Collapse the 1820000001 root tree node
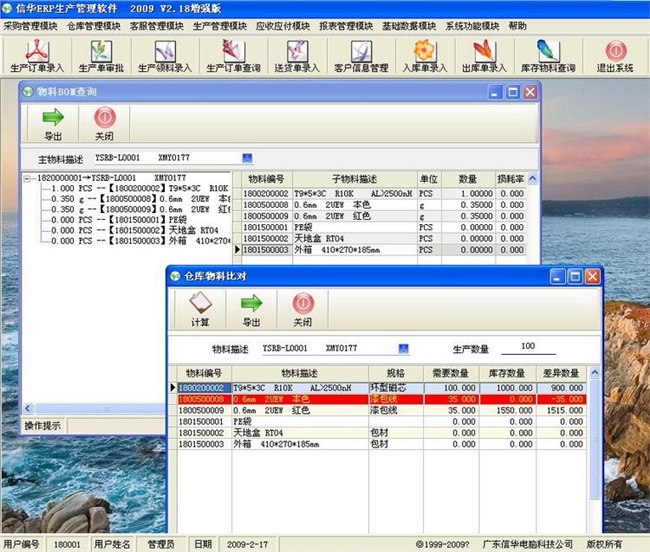The image size is (650, 552). pos(29,177)
